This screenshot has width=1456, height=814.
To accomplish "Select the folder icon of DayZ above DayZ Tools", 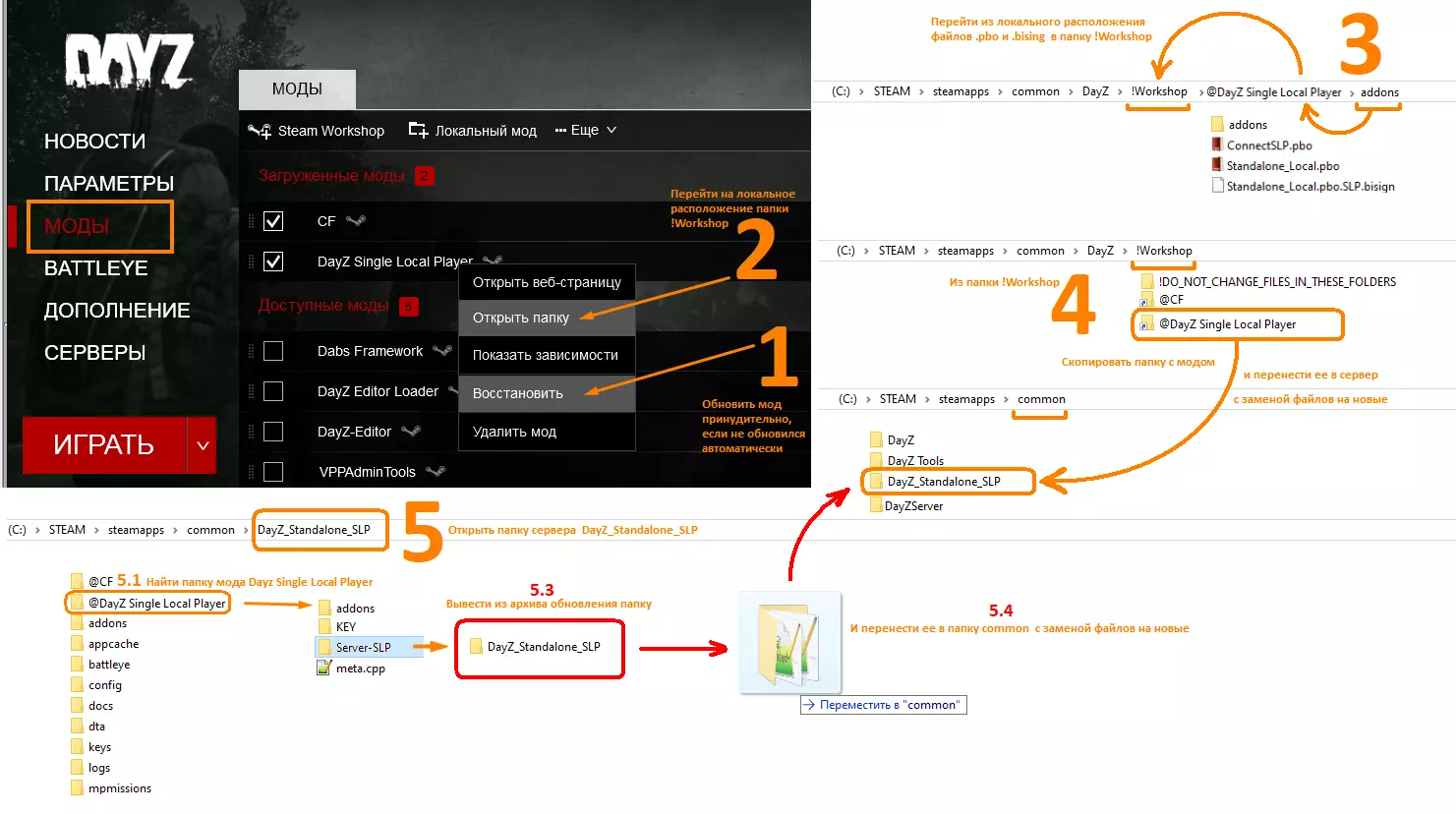I will [x=876, y=439].
